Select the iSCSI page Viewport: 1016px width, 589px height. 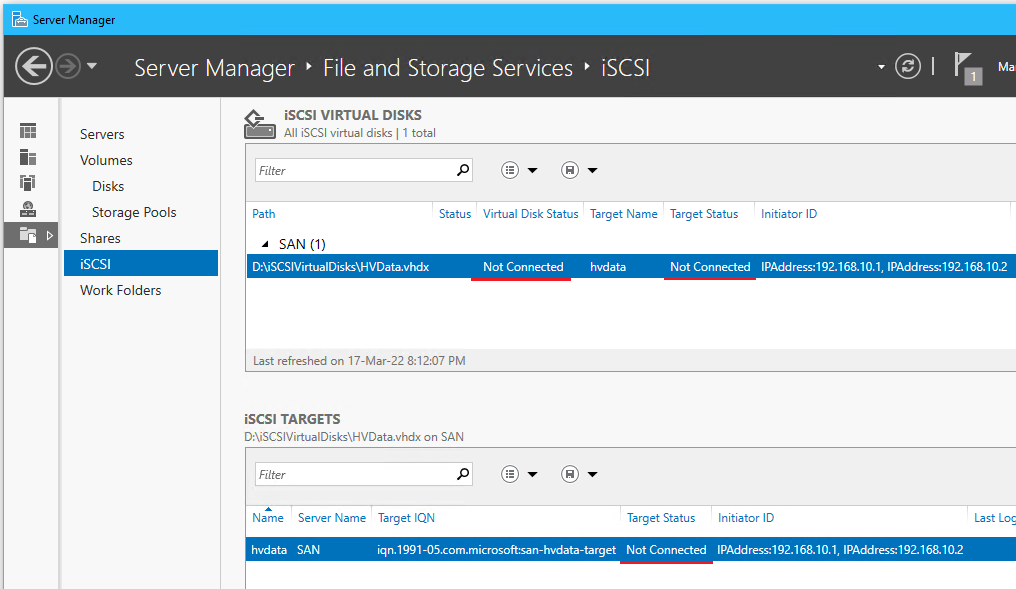[x=141, y=264]
